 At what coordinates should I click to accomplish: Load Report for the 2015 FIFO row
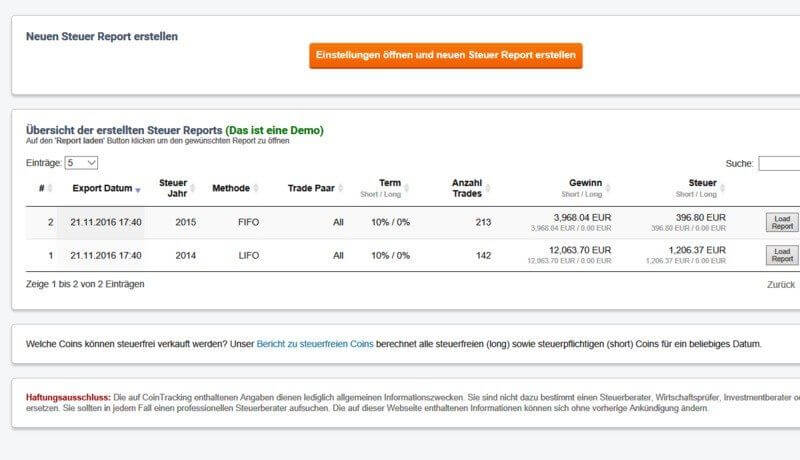click(782, 222)
